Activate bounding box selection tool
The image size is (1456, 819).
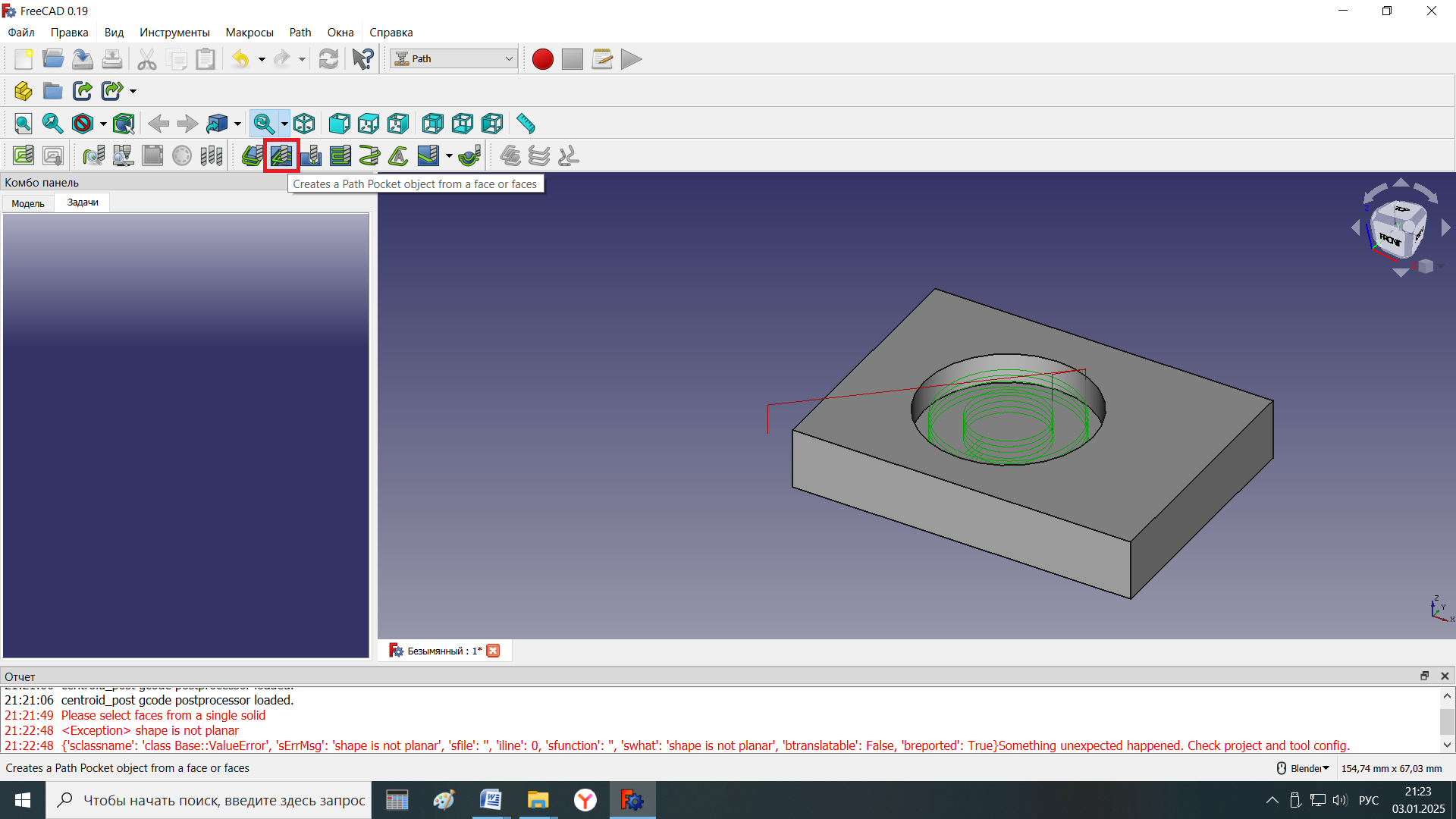124,124
